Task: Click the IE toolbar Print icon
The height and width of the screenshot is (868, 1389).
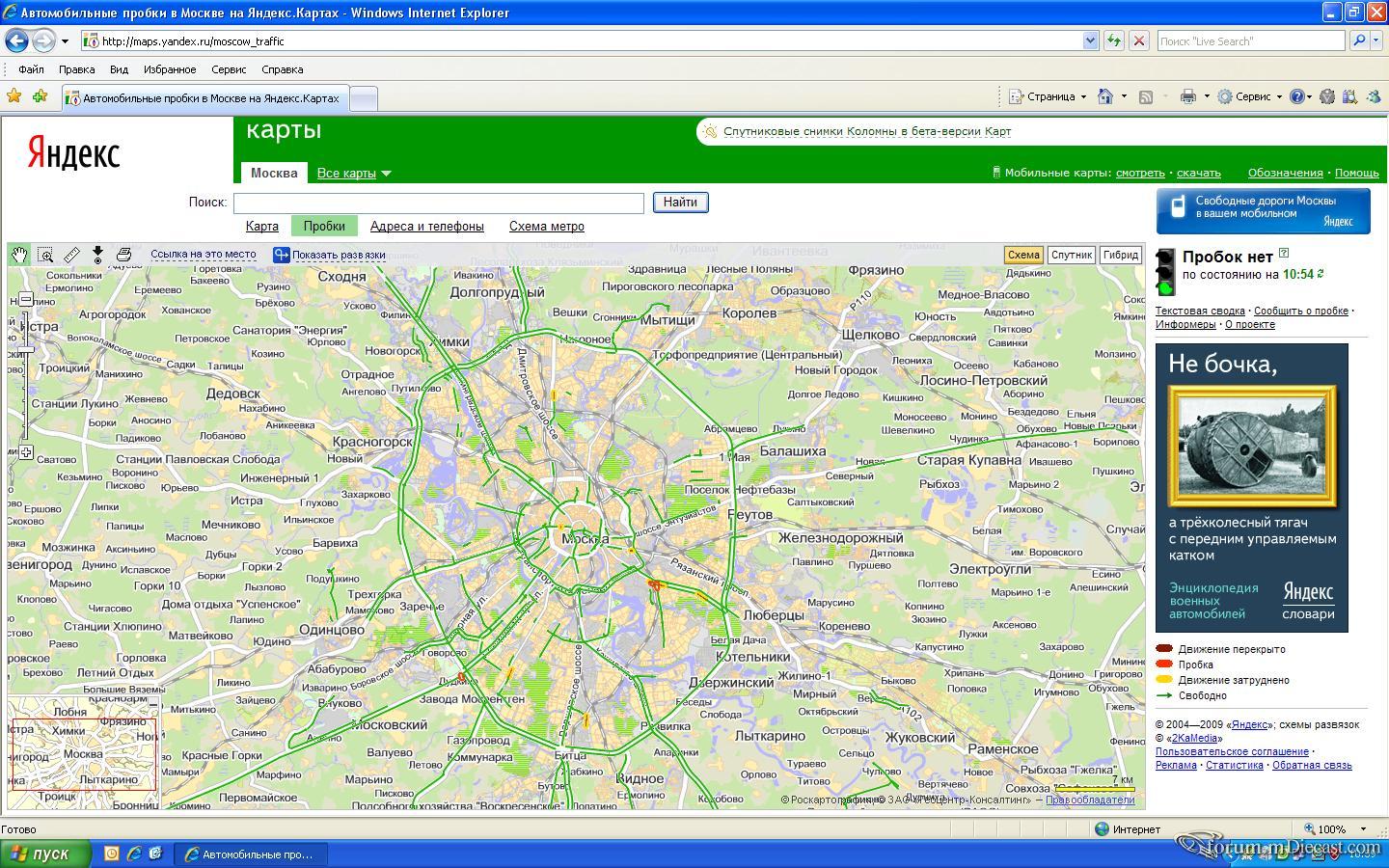Action: pyautogui.click(x=1188, y=96)
